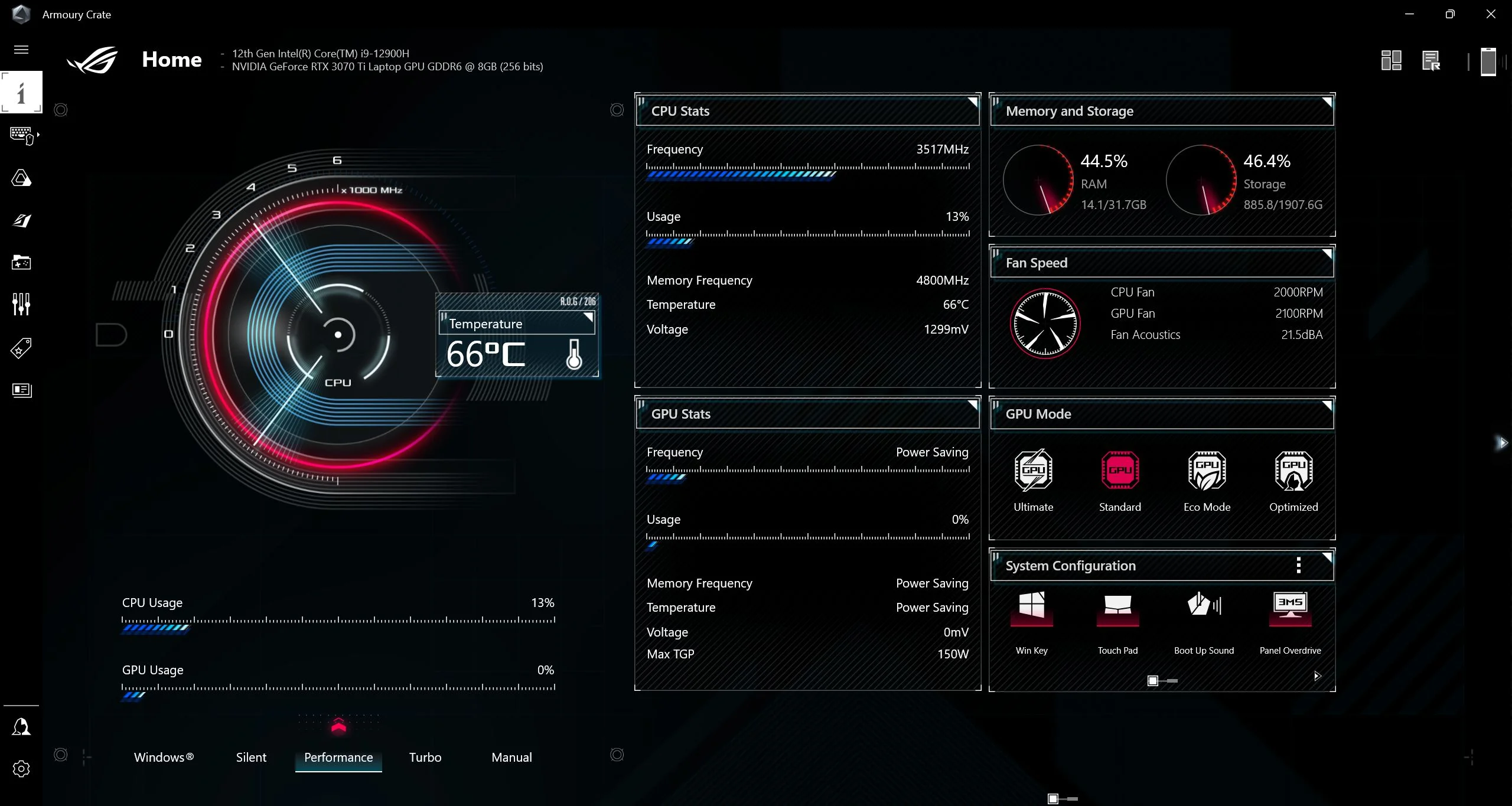
Task: Expand Memory and Storage panel
Action: click(x=1326, y=101)
